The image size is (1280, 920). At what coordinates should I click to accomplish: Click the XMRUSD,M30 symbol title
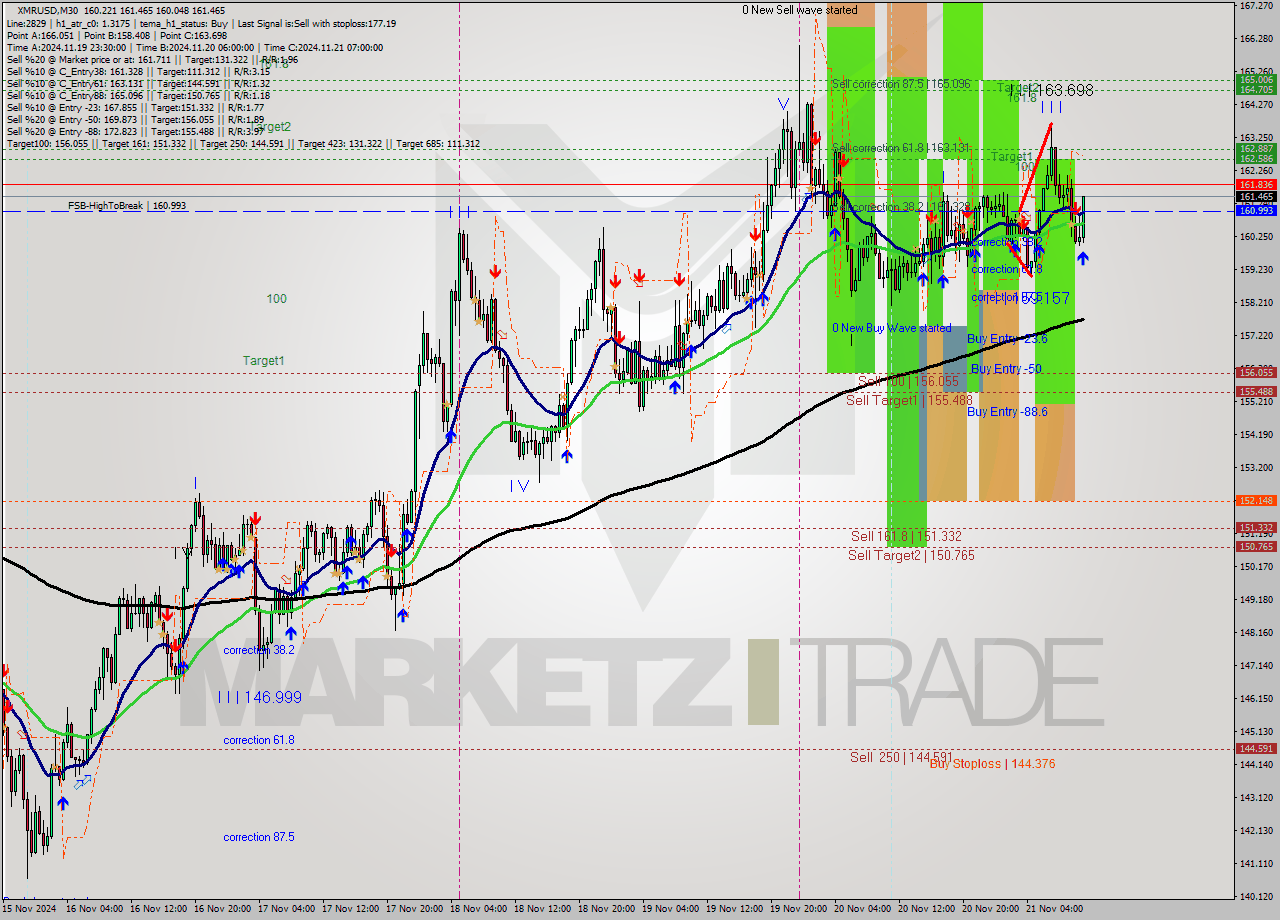(x=49, y=10)
